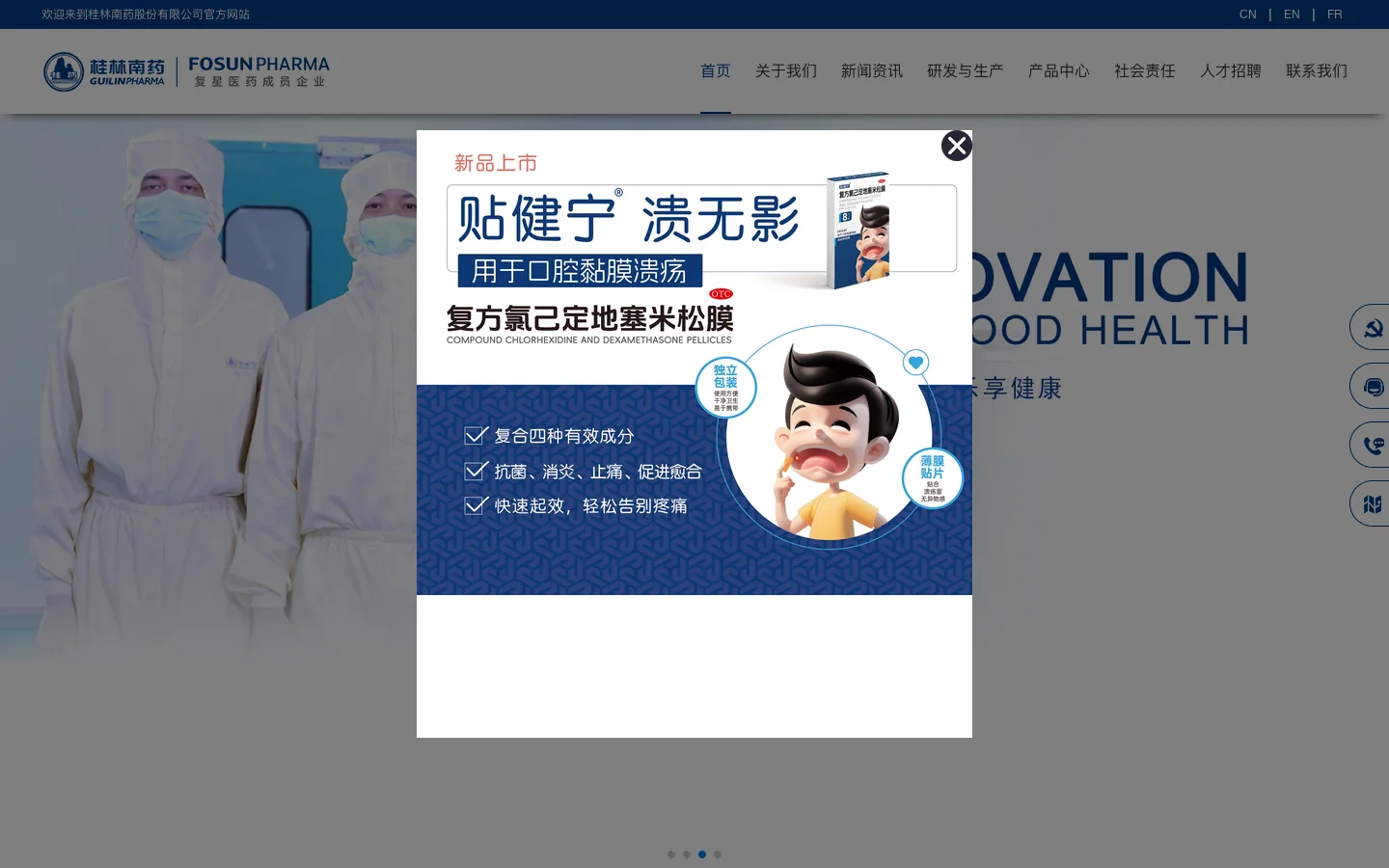Viewport: 1389px width, 868px height.
Task: Click the Fosun Pharma logo
Action: coord(259,71)
